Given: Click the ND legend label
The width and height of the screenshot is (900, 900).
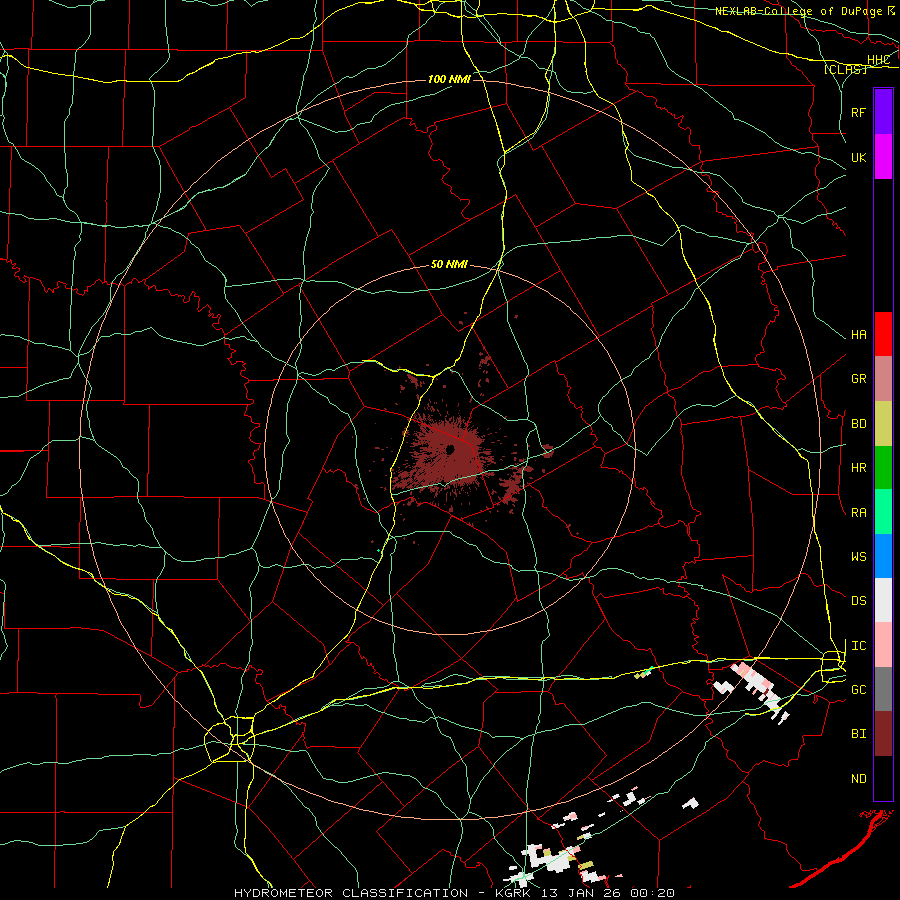Looking at the screenshot, I should coord(859,778).
